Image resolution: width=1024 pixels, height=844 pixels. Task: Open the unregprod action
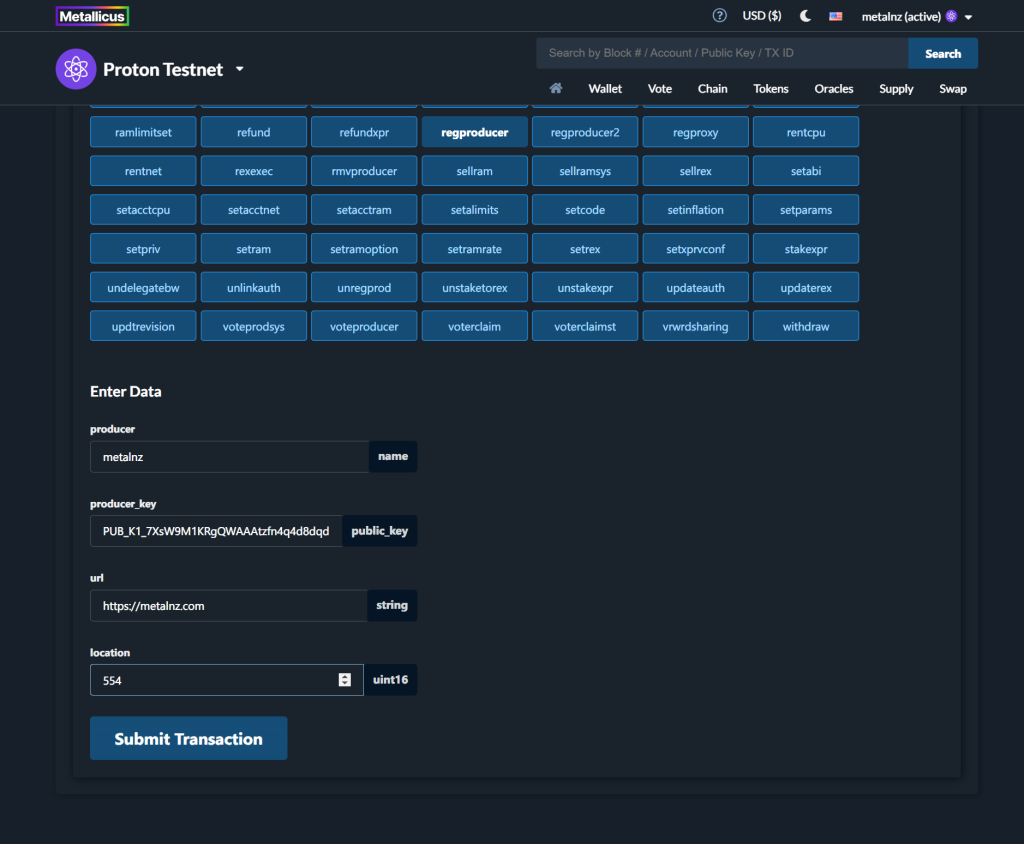coord(364,287)
